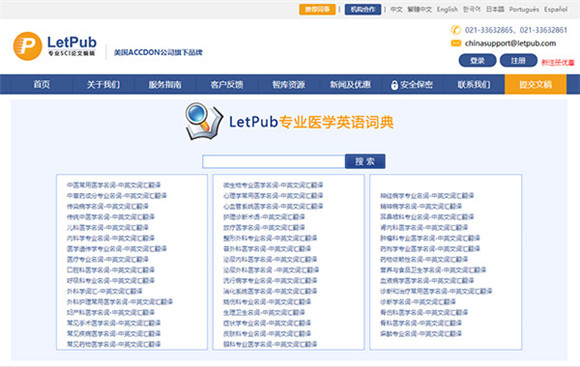The height and width of the screenshot is (367, 580).
Task: Open 心理学常用医学名词 vocabulary link
Action: click(x=273, y=196)
